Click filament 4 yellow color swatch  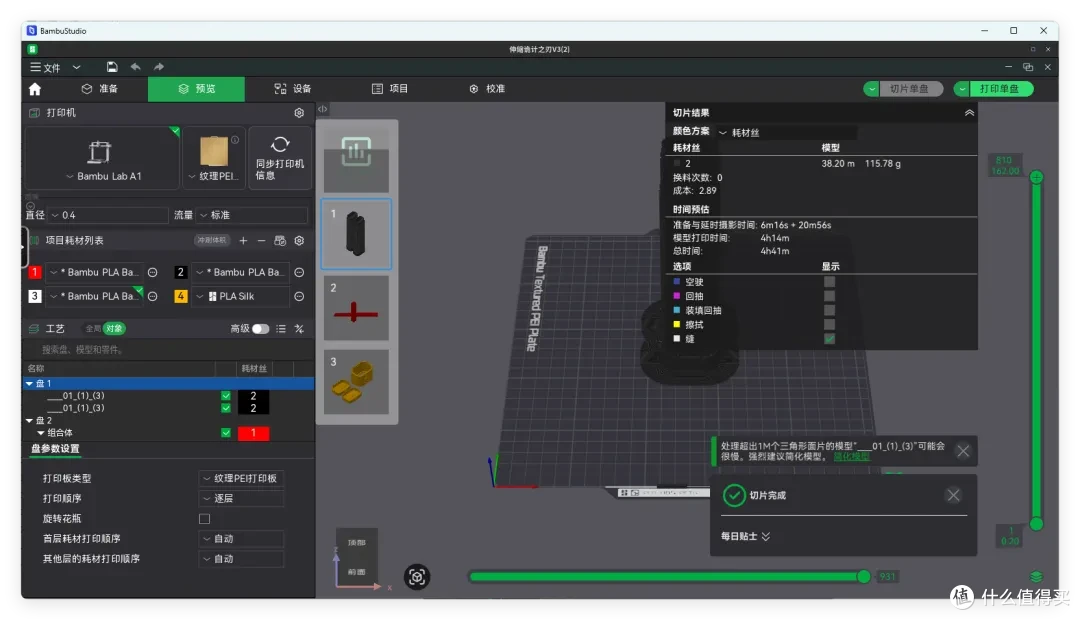180,296
